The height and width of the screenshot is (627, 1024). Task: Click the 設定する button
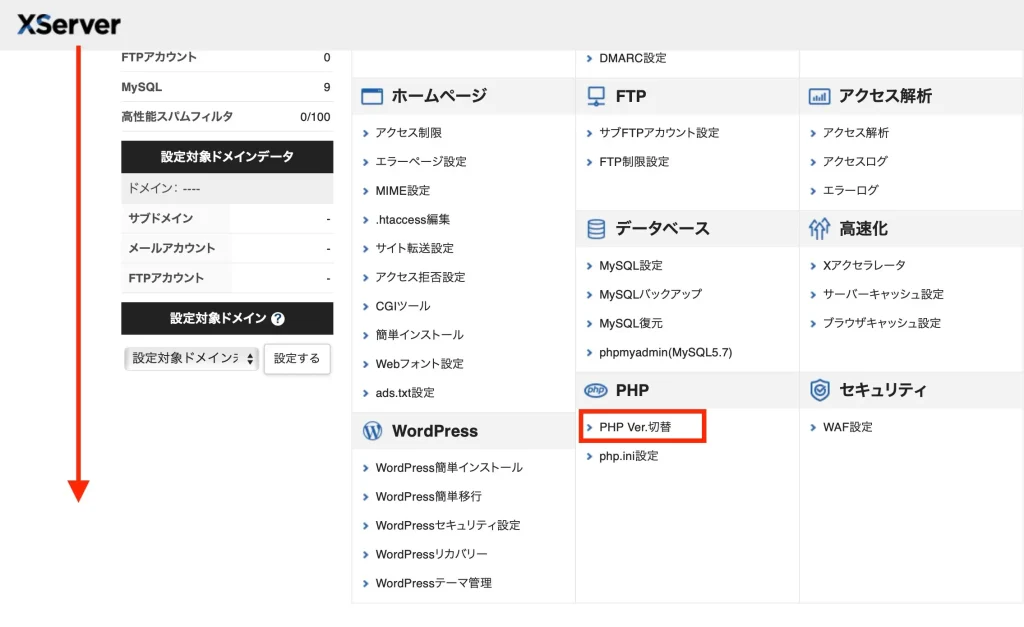pos(297,359)
